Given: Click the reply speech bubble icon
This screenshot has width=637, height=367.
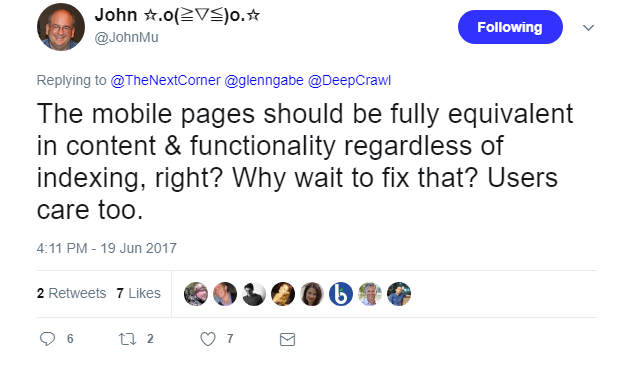Looking at the screenshot, I should point(47,339).
